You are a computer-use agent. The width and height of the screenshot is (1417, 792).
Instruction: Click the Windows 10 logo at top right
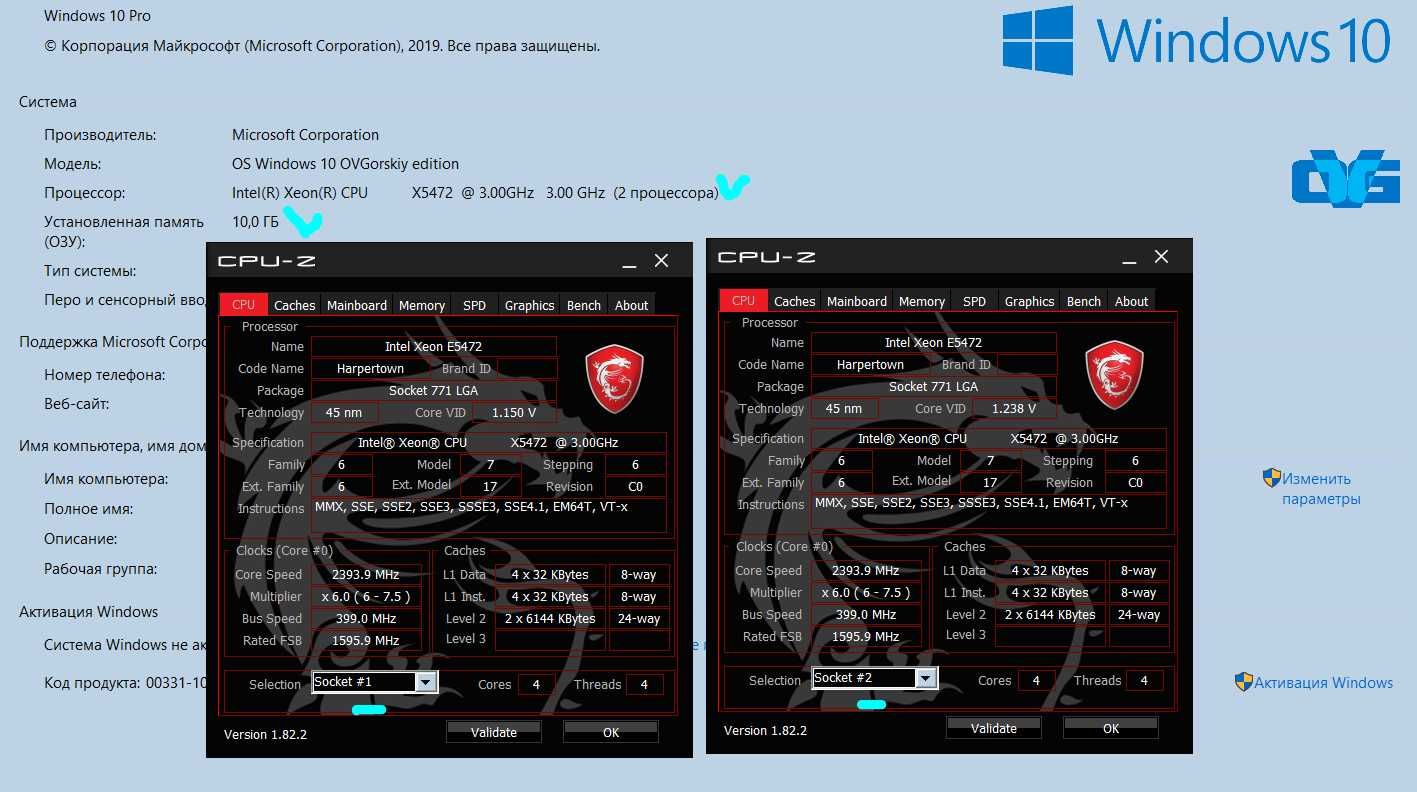(x=1197, y=41)
